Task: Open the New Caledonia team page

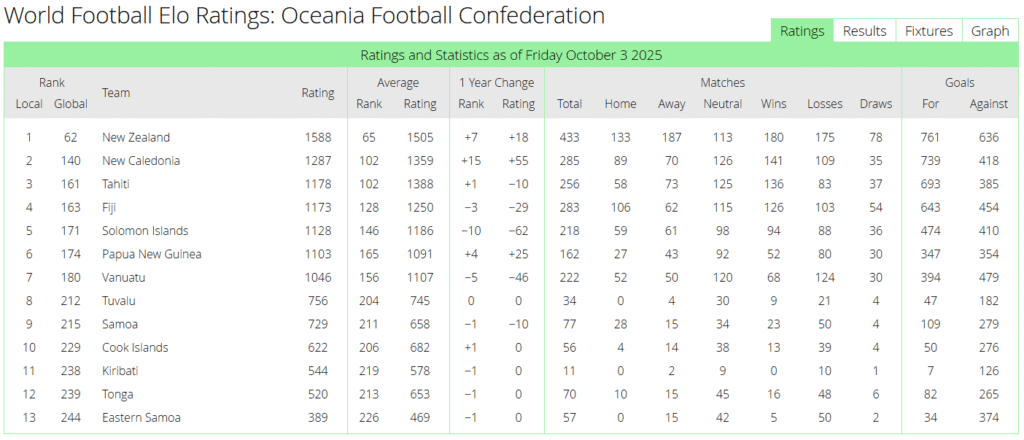Action: point(141,161)
